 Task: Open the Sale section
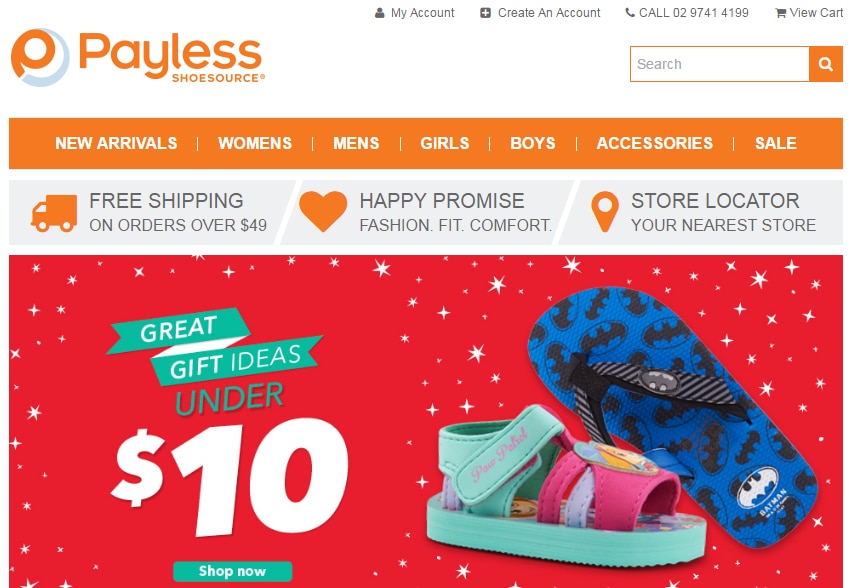(776, 143)
